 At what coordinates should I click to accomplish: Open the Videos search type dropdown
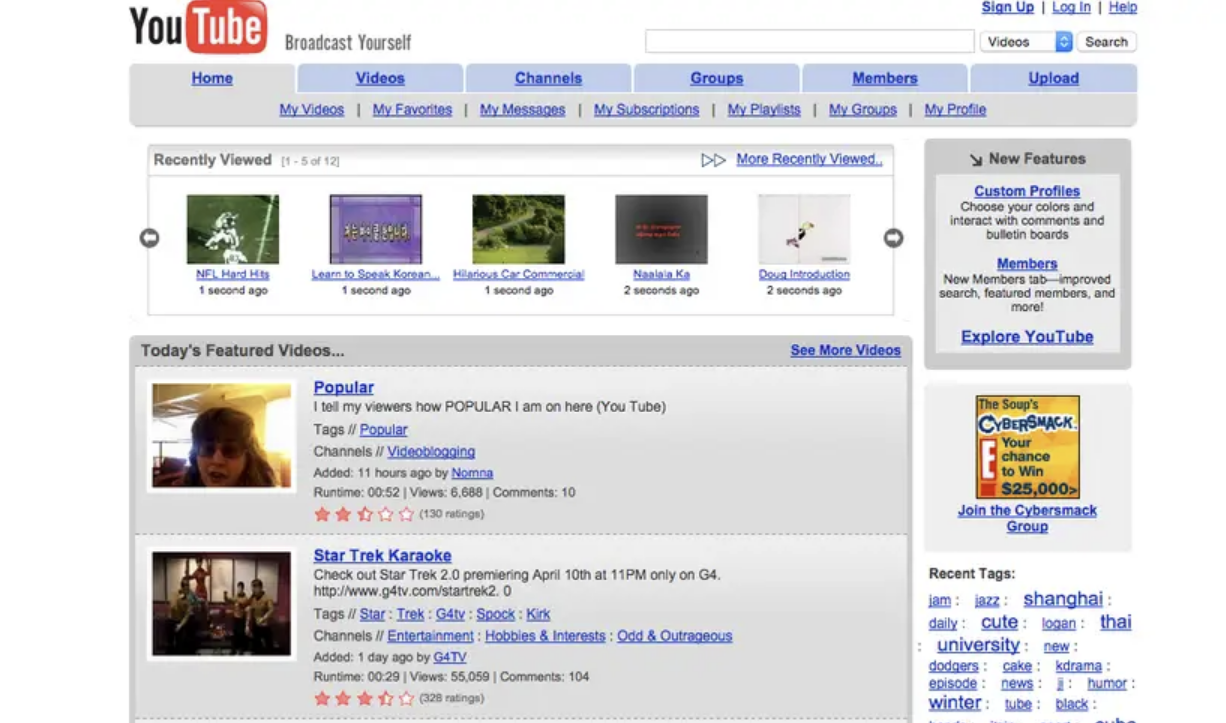1026,42
